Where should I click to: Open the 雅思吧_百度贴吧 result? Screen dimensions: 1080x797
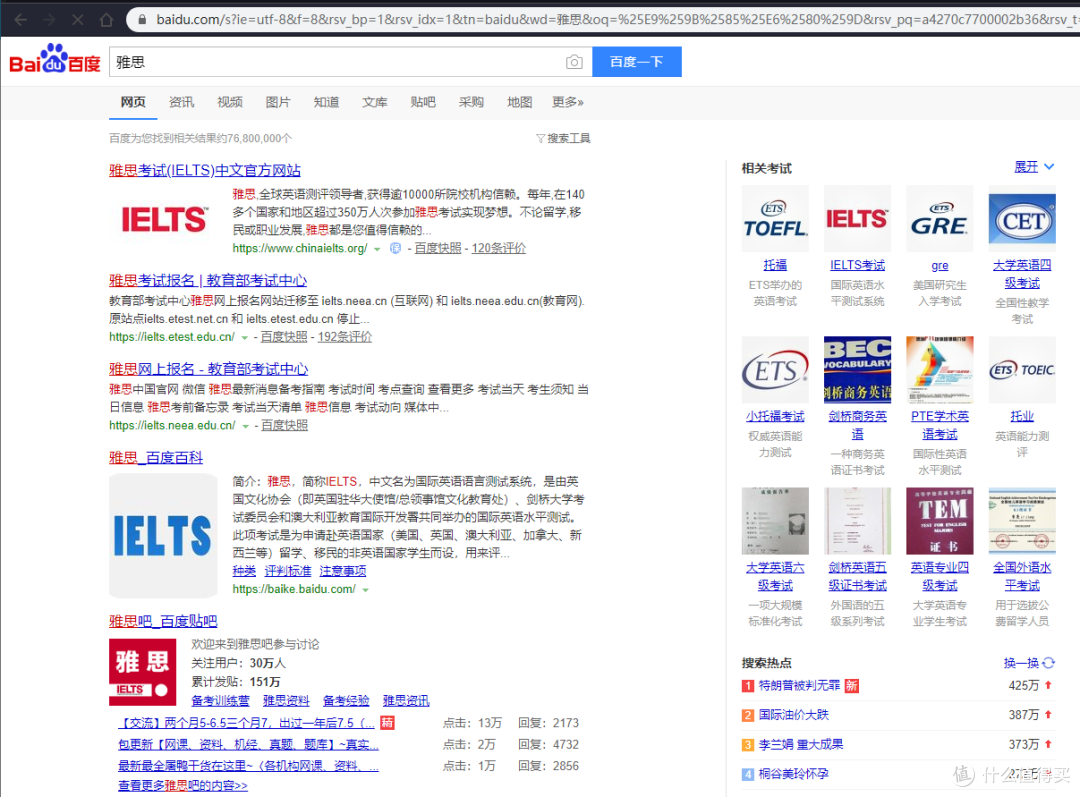163,621
